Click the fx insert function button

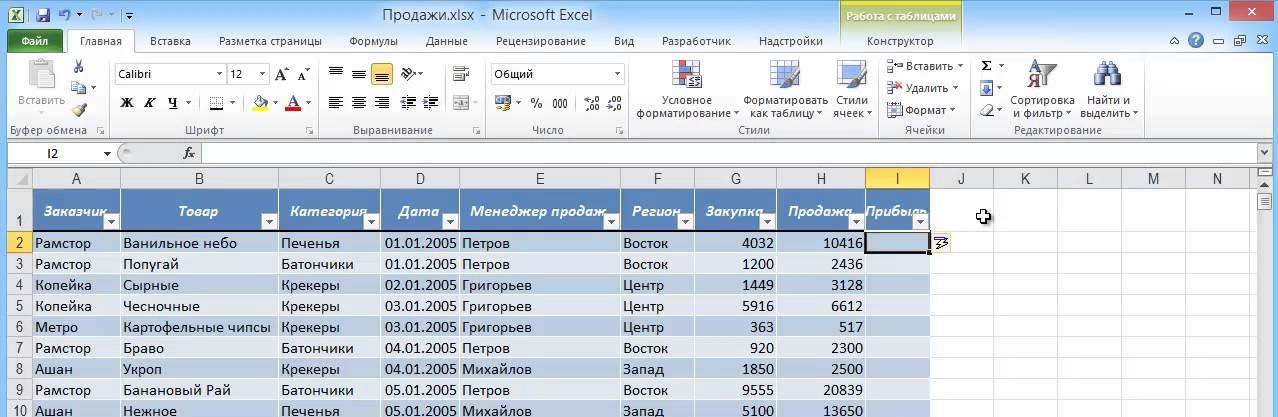(189, 153)
